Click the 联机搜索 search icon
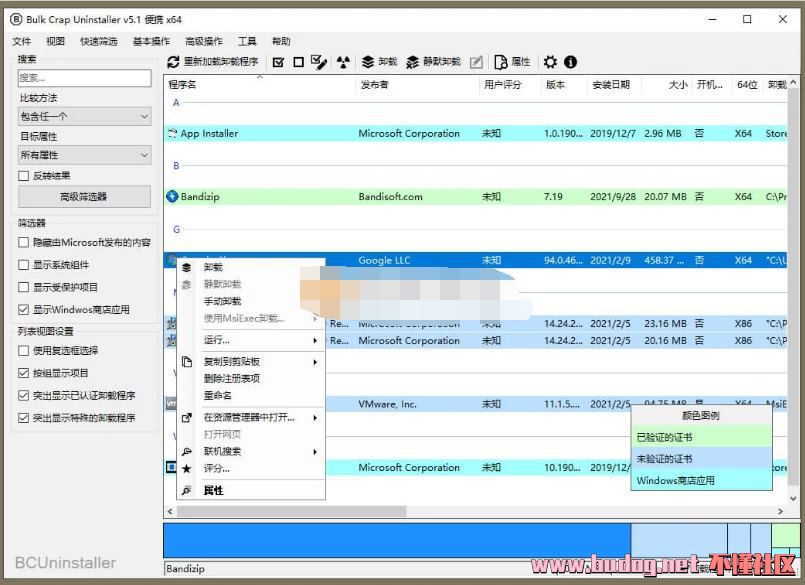This screenshot has width=805, height=585. pos(187,452)
